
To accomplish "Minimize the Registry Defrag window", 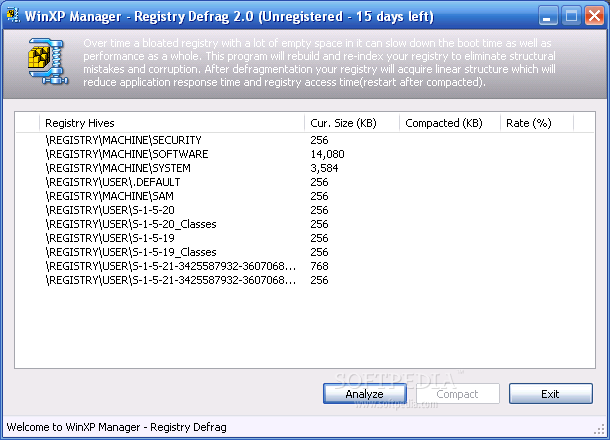I will (x=548, y=16).
